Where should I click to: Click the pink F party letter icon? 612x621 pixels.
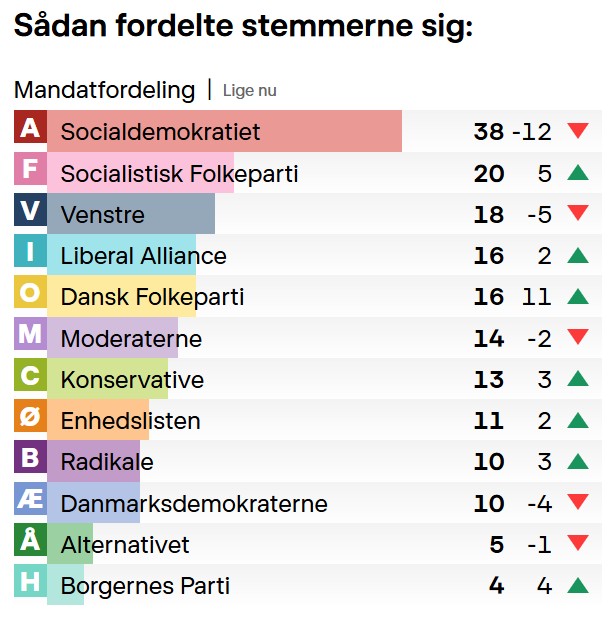[30, 170]
